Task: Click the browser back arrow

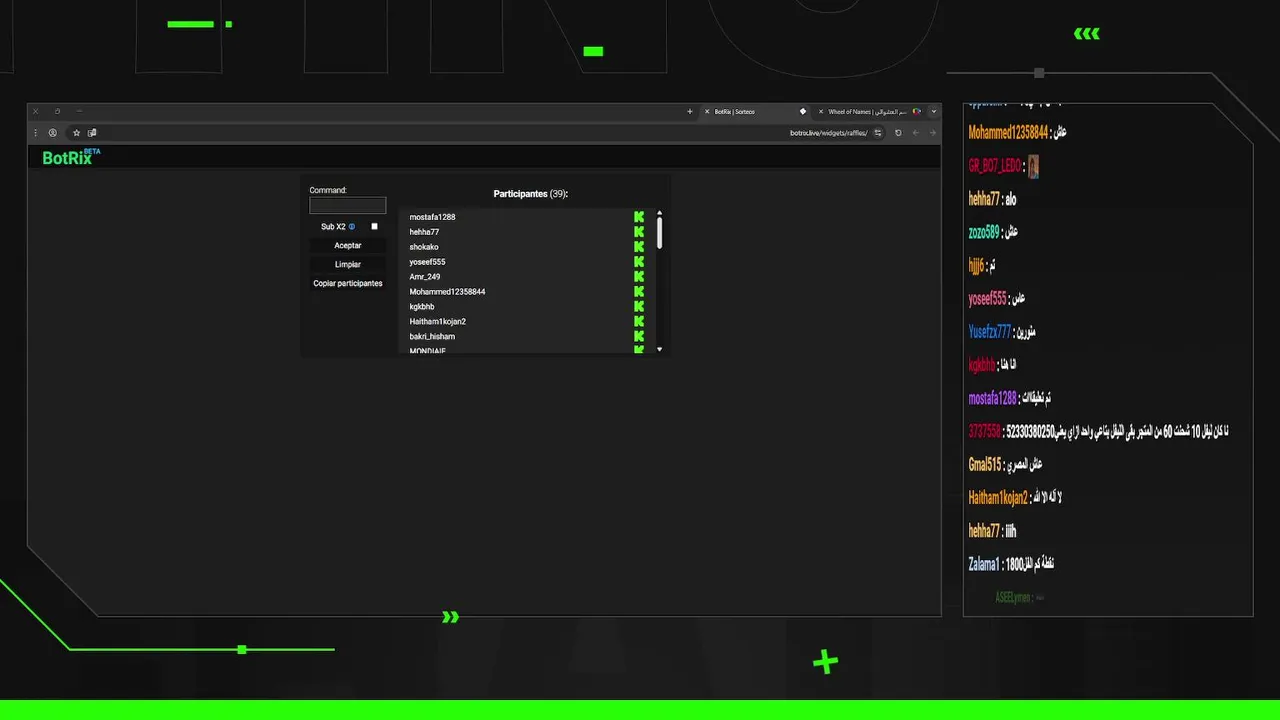Action: pos(915,132)
